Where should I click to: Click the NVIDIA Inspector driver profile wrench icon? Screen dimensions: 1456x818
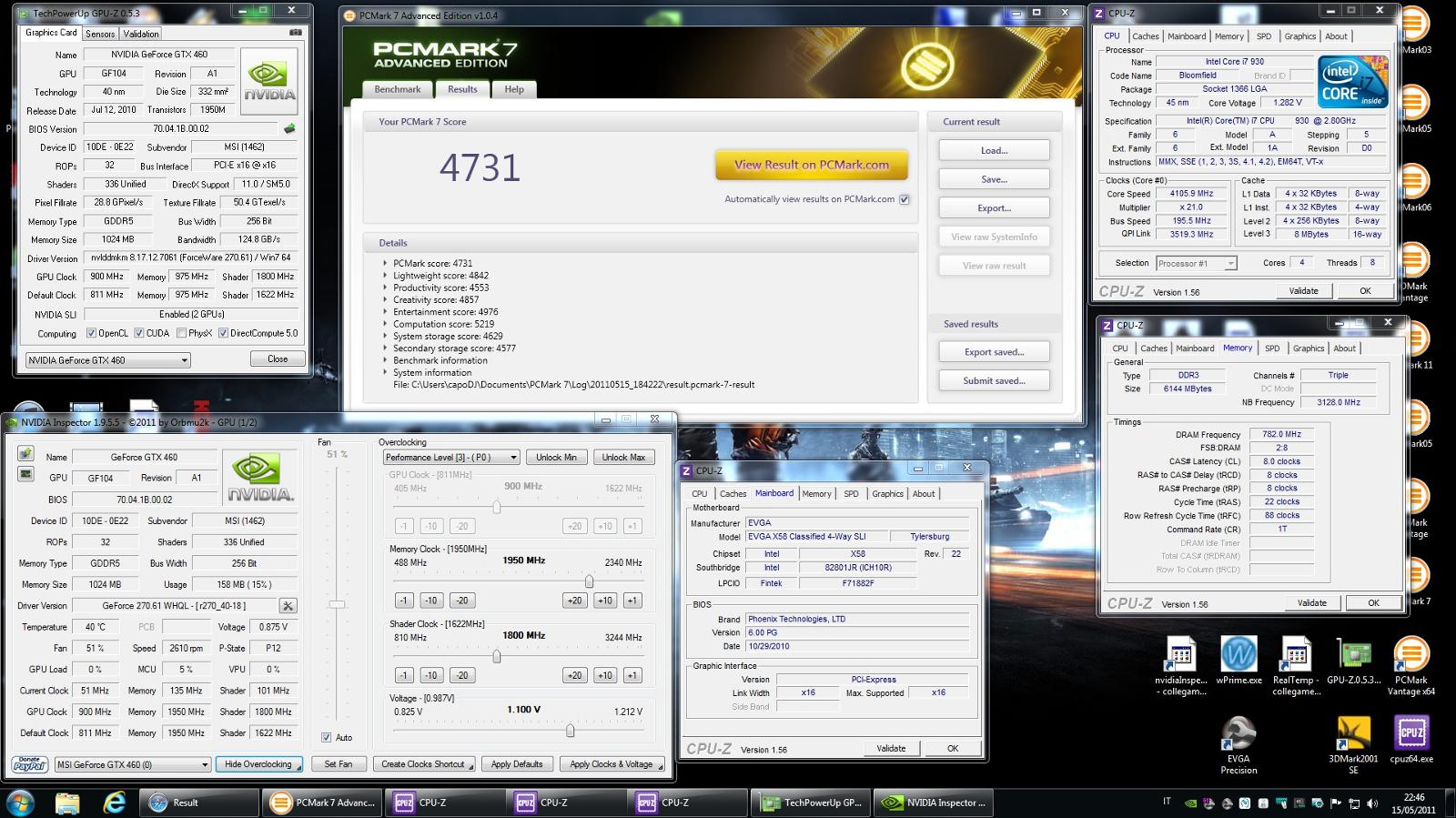288,606
